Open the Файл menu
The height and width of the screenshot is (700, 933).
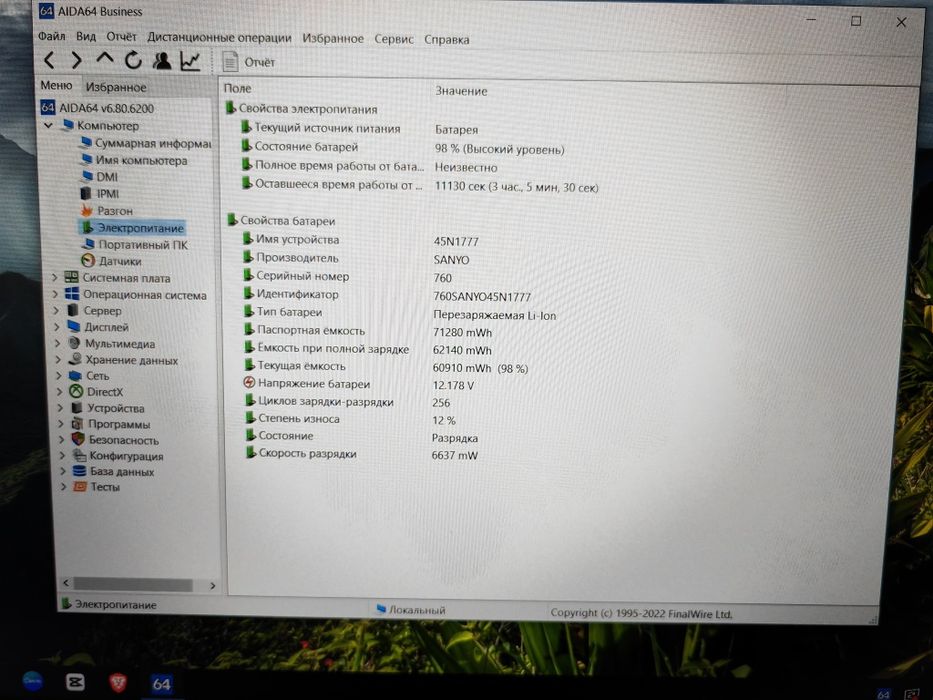52,36
